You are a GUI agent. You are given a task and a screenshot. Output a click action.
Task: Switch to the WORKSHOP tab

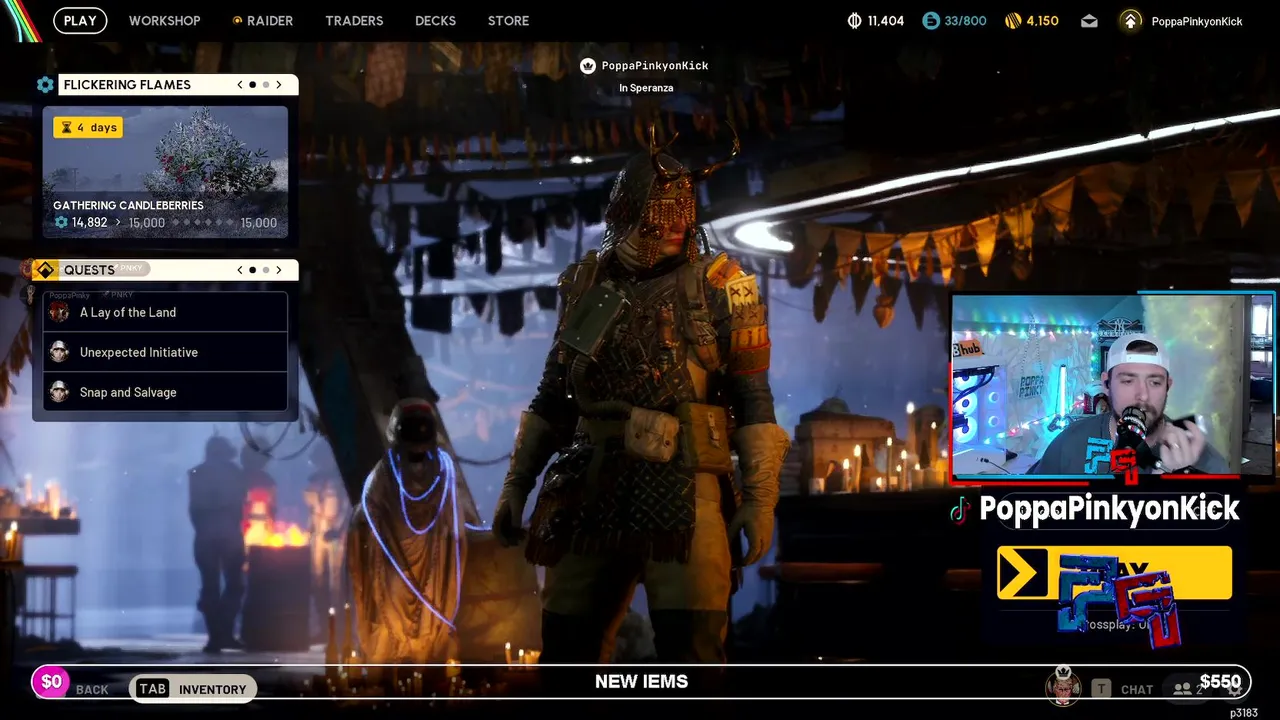click(164, 21)
